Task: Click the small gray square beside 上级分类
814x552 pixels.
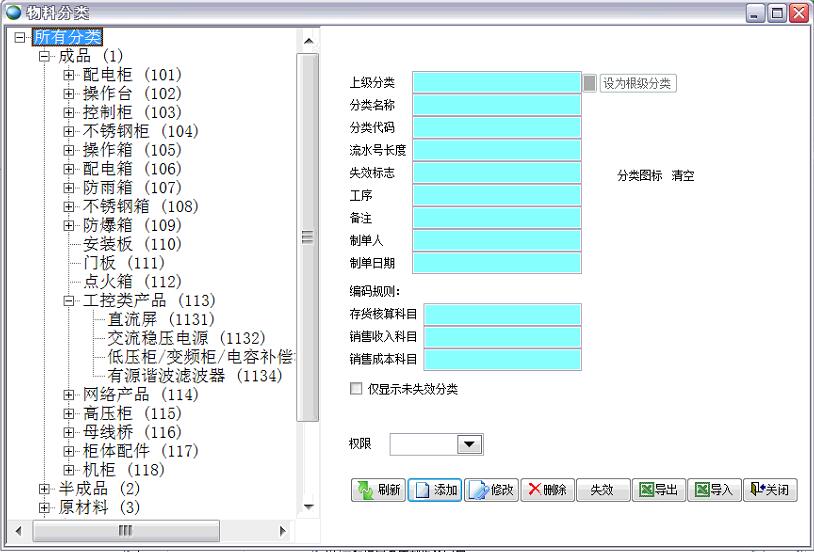Action: pos(590,83)
